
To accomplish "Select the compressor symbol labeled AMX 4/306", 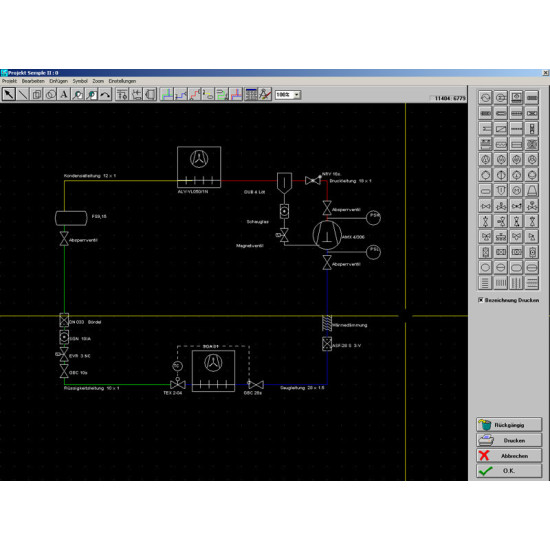I will point(327,236).
